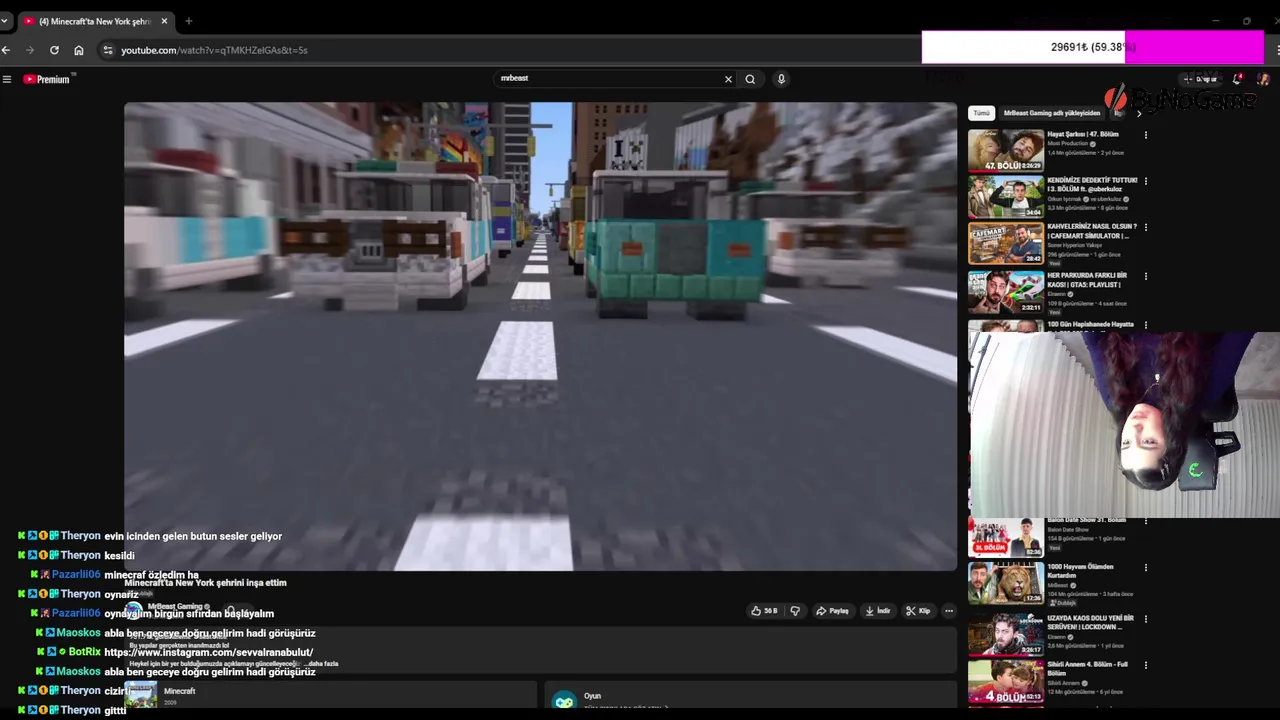Screen dimensions: 1280x720
Task: Share the video using Paylaş
Action: (x=832, y=611)
